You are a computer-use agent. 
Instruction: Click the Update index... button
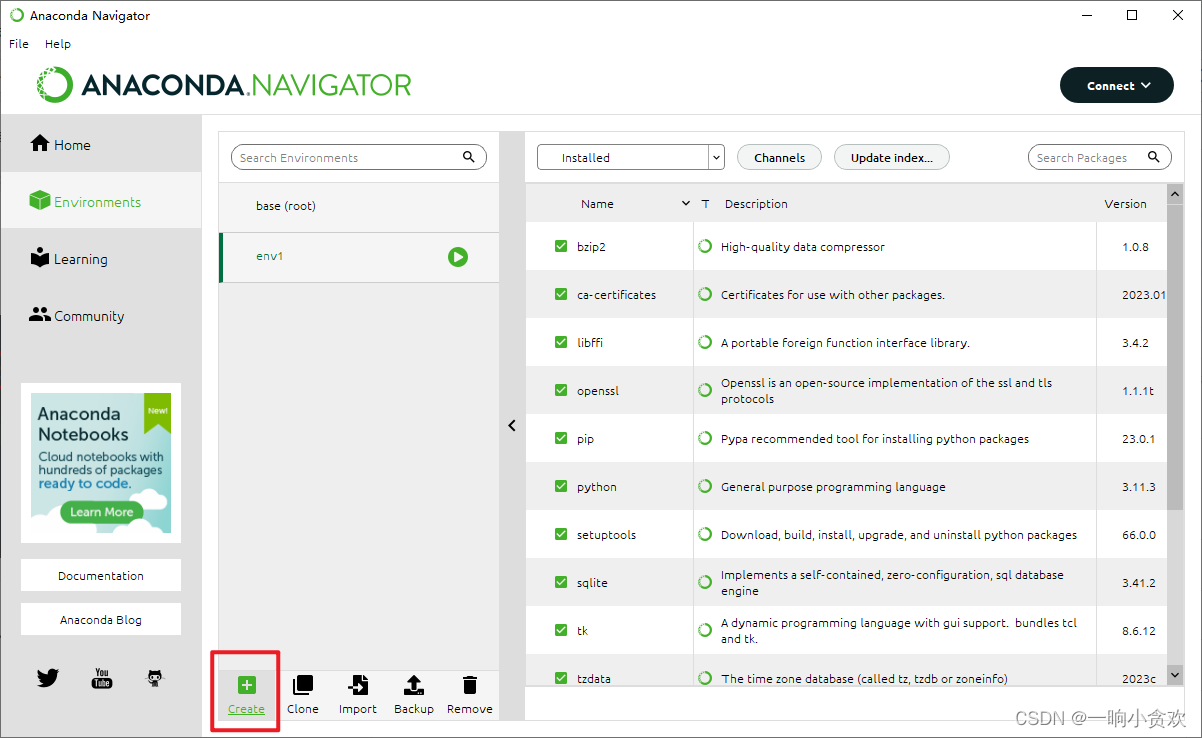[x=891, y=157]
